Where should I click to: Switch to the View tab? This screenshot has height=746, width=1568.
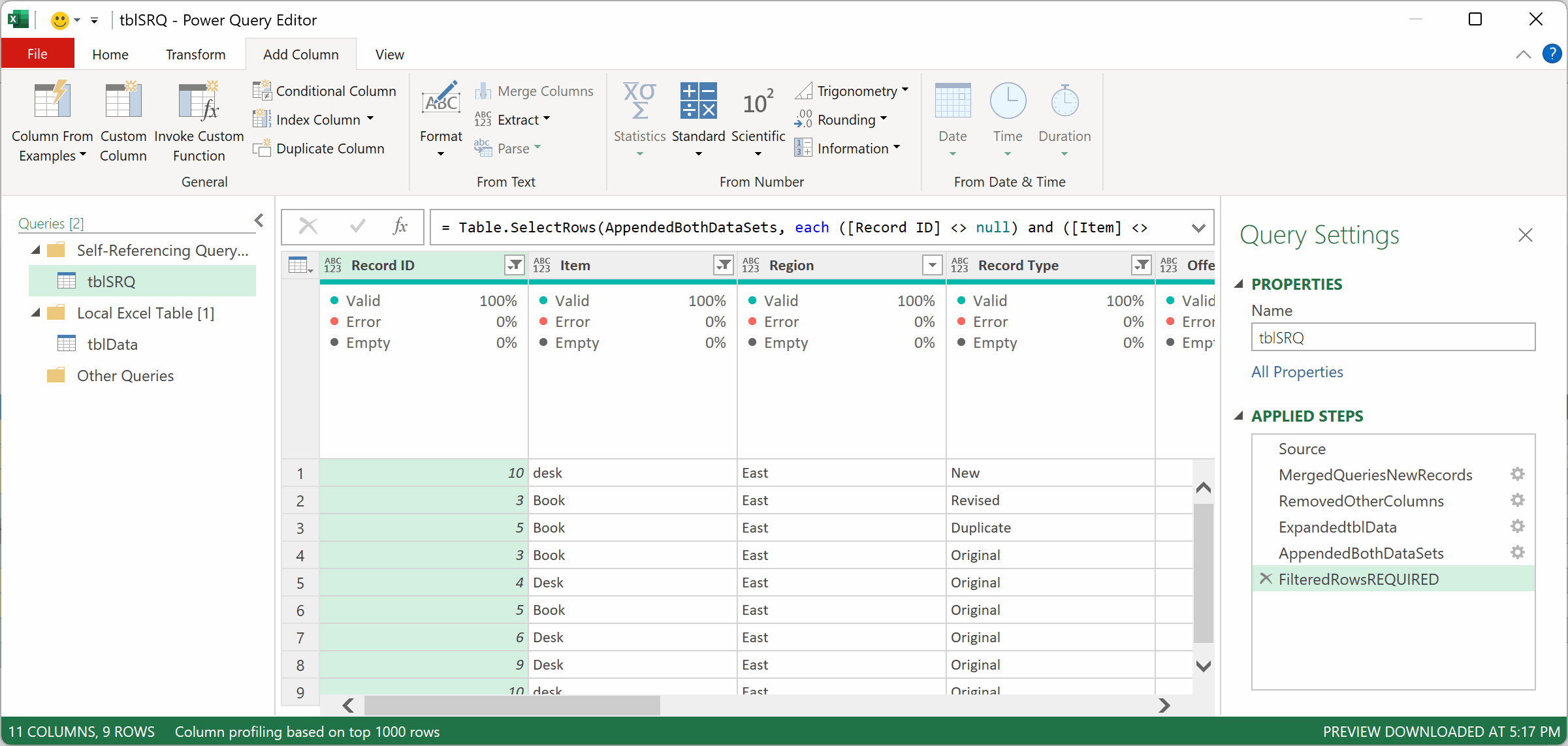[x=389, y=54]
